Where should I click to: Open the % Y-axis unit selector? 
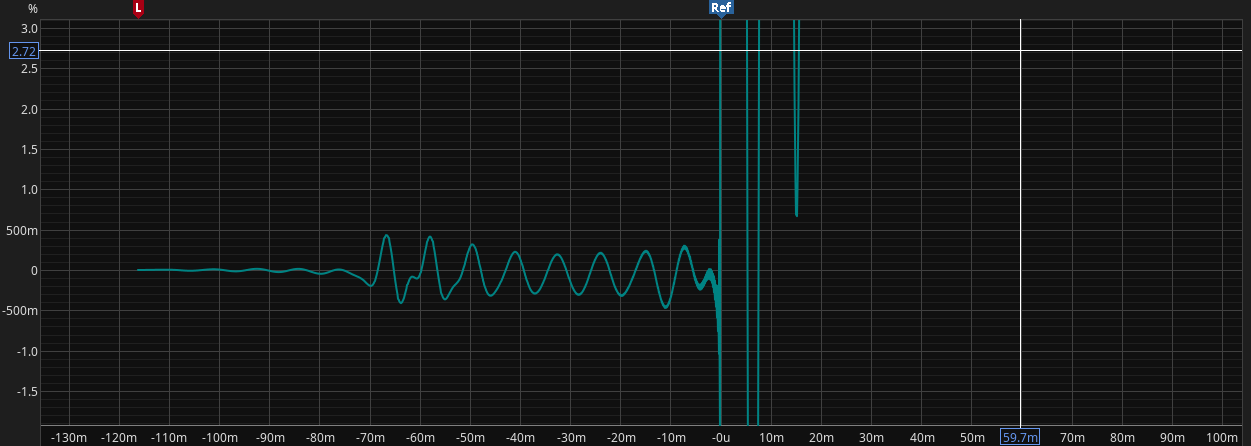[33, 9]
